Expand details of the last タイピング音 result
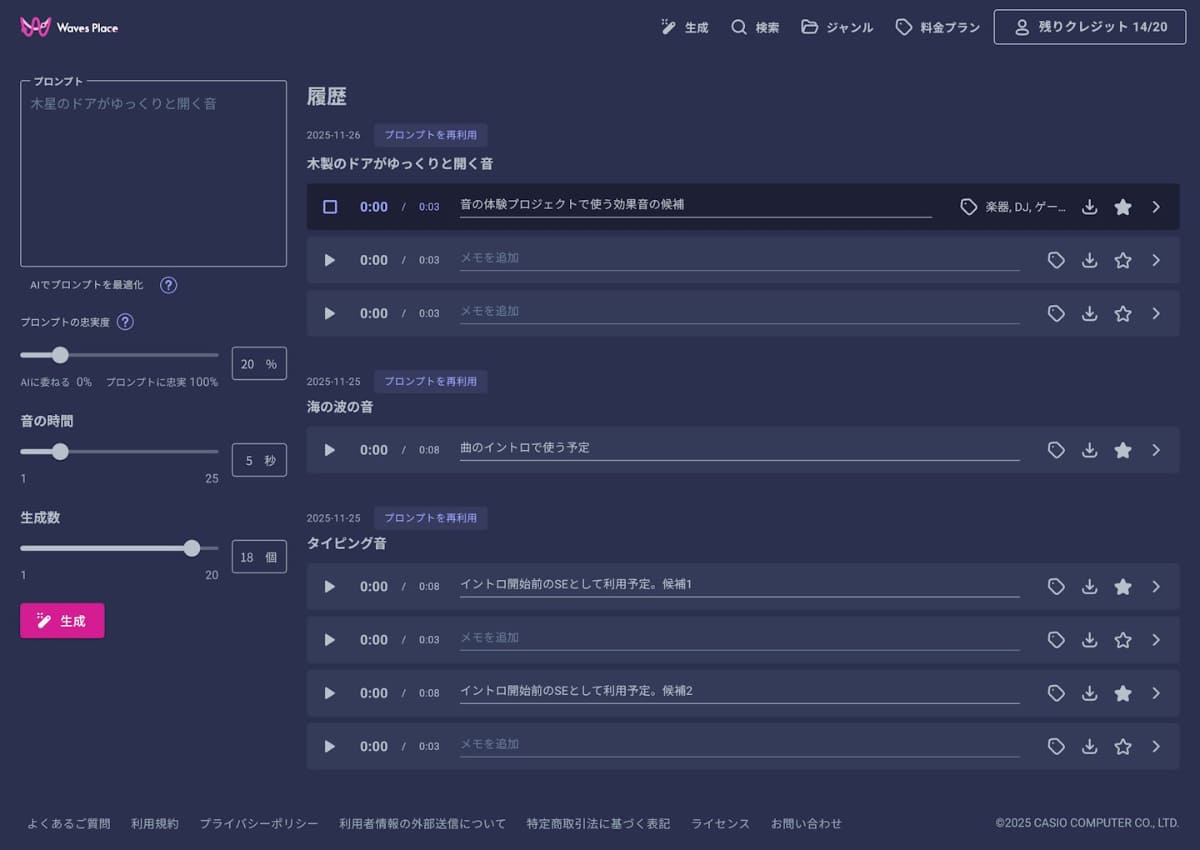Screen dimensions: 1200x850 1156,746
